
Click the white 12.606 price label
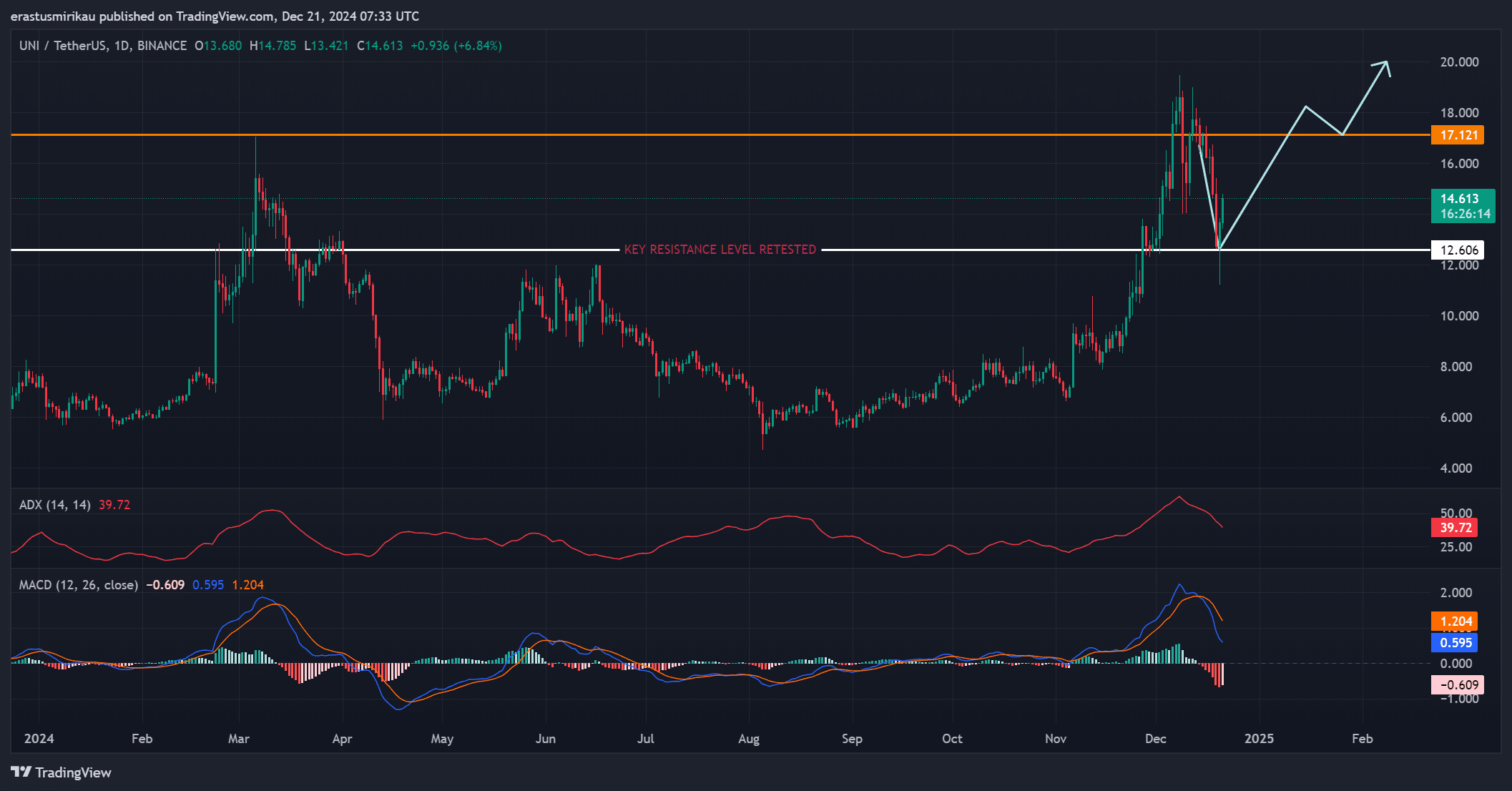[x=1457, y=250]
